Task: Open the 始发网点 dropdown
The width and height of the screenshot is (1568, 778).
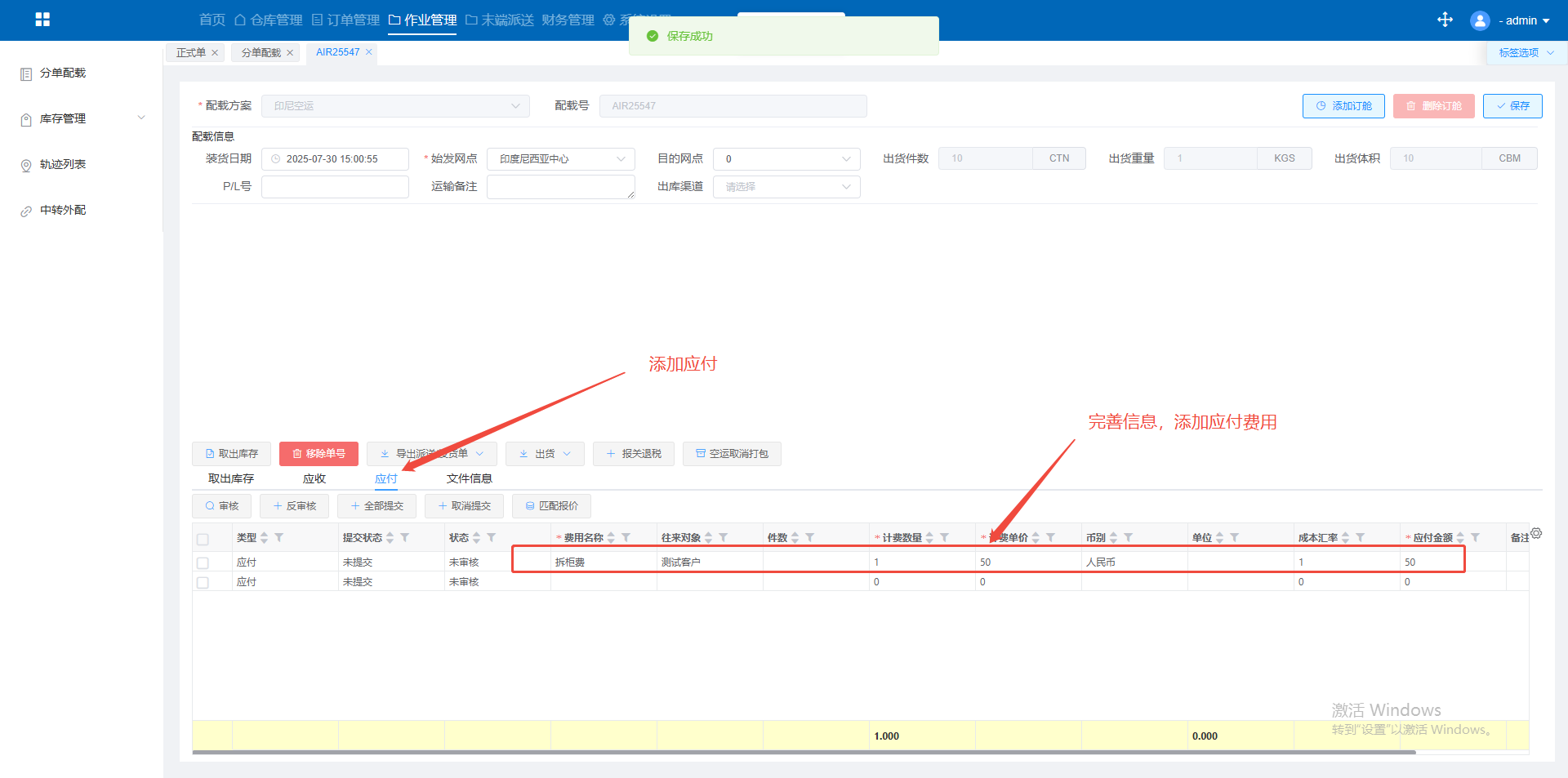Action: [560, 159]
